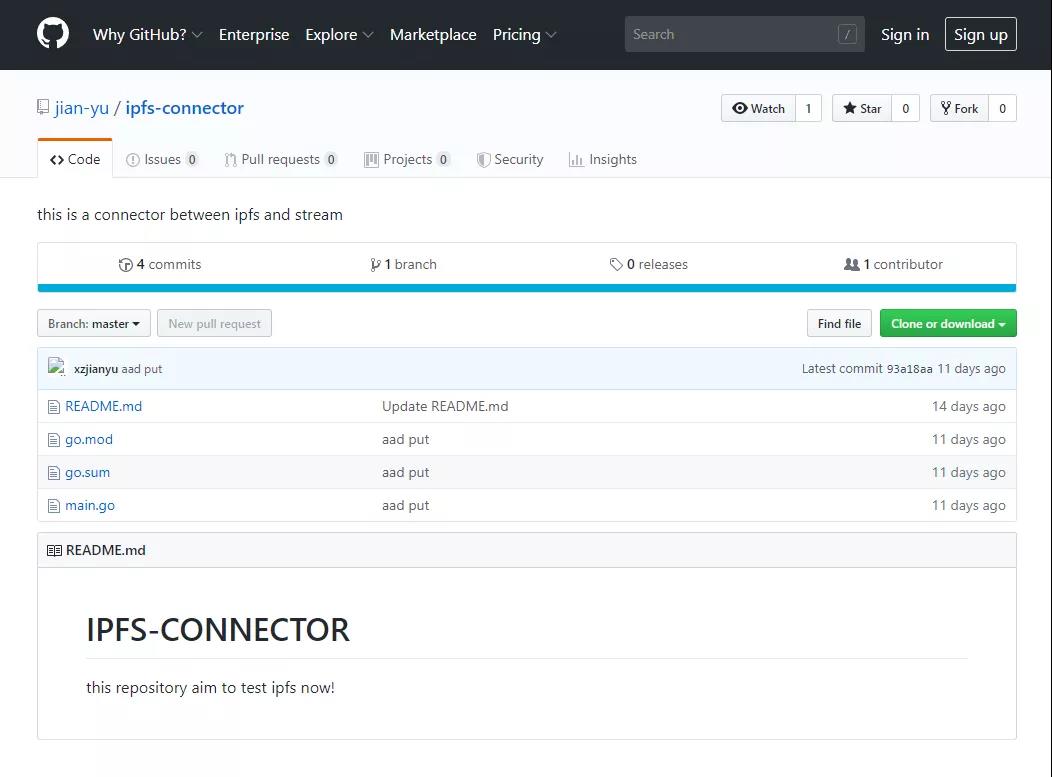This screenshot has width=1052, height=777.
Task: Open the Branch: master dropdown
Action: 94,323
